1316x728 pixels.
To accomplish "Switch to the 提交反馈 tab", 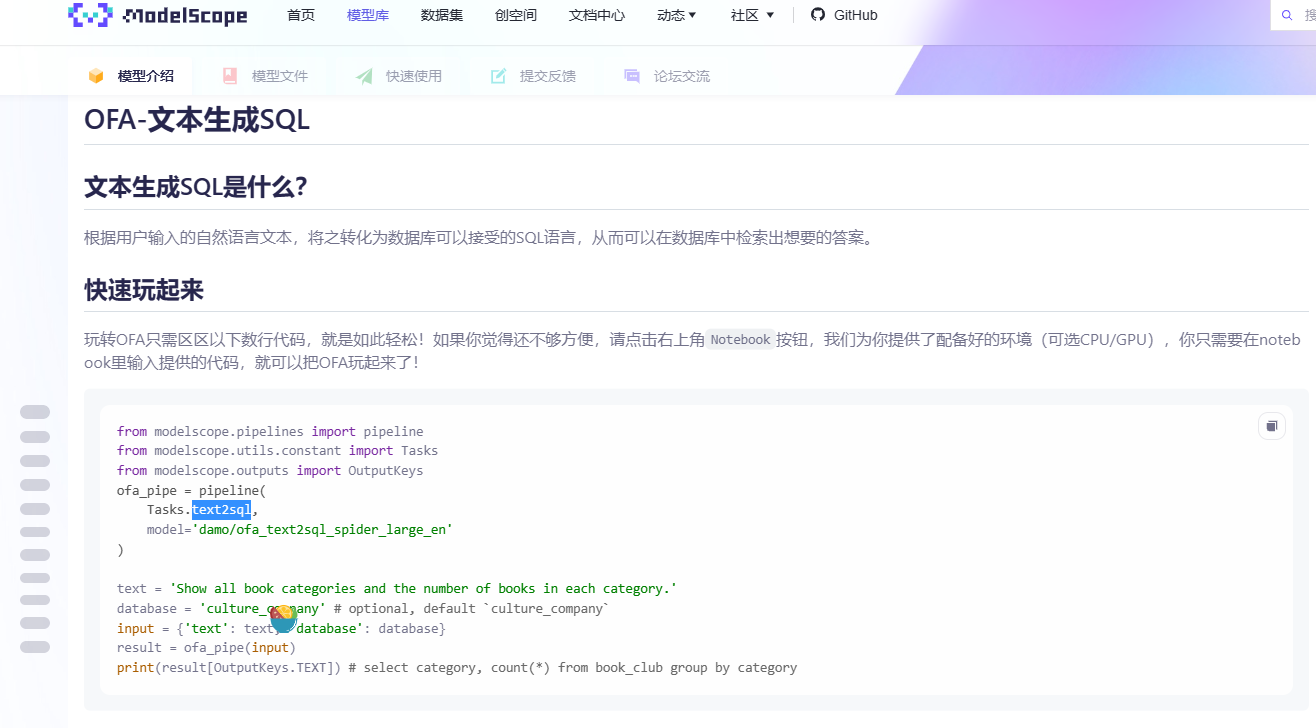I will click(534, 76).
